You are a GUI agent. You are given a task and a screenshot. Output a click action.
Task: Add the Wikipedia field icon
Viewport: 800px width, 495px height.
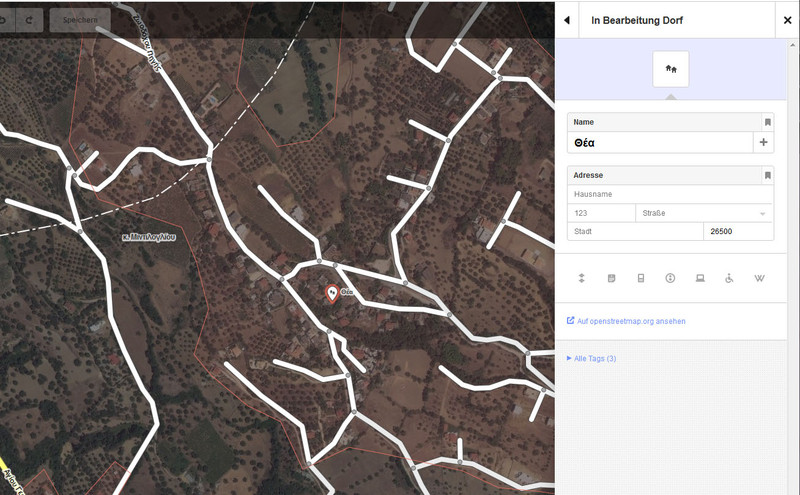(x=759, y=278)
